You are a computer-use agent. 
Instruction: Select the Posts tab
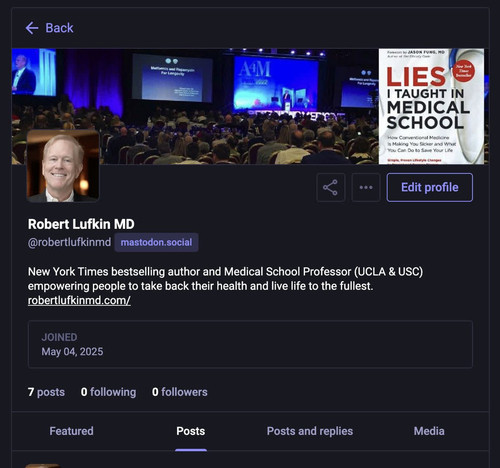[x=191, y=431]
